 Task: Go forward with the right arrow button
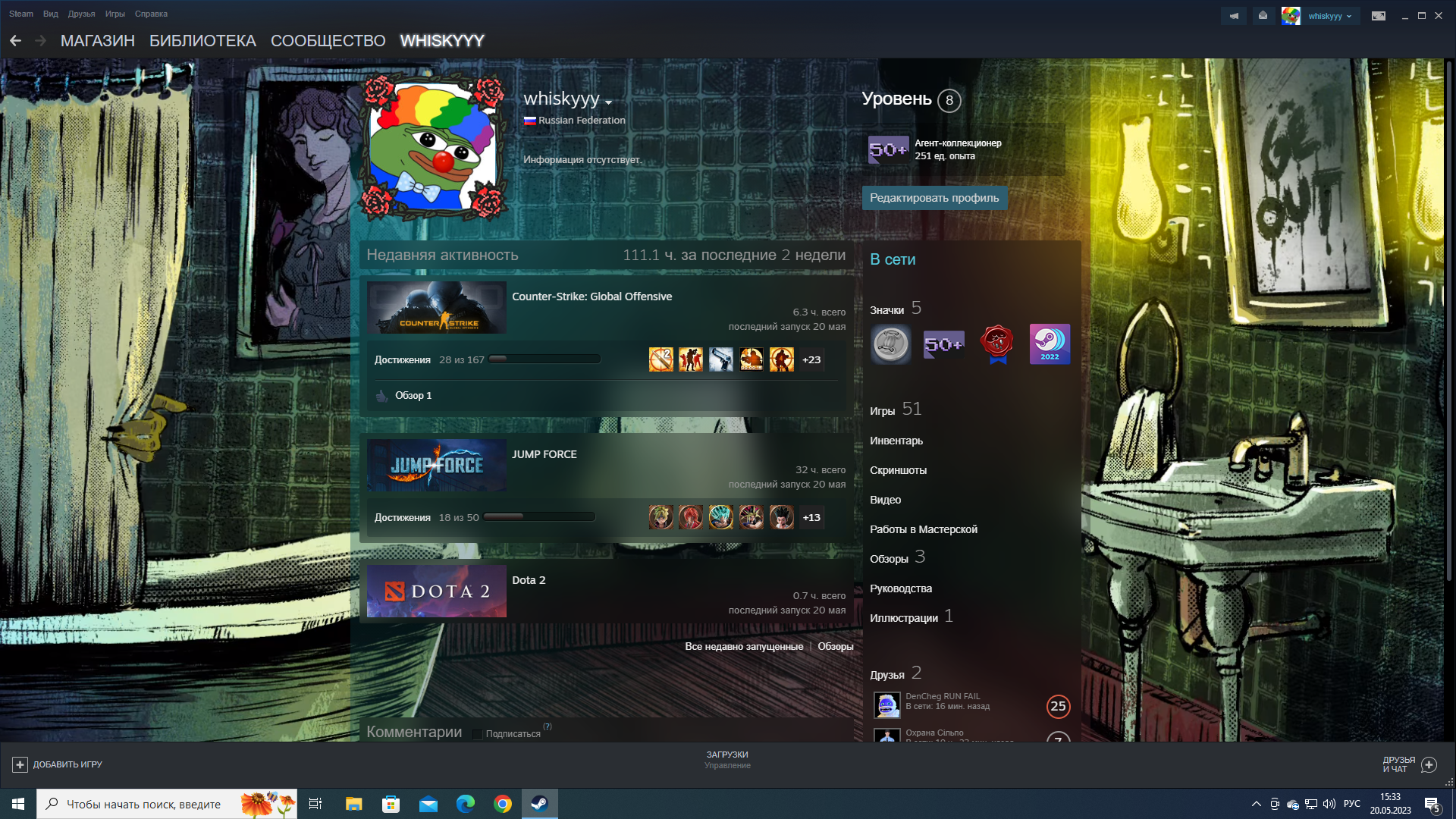tap(40, 41)
